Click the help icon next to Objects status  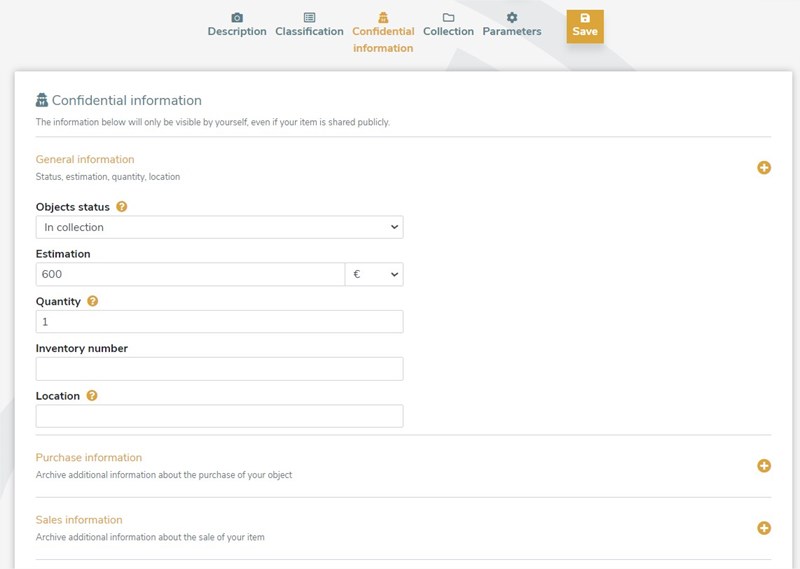(121, 207)
